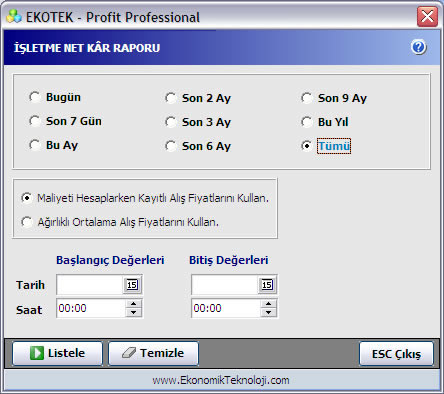Click the end Saat time field
The height and width of the screenshot is (394, 444).
[226, 308]
